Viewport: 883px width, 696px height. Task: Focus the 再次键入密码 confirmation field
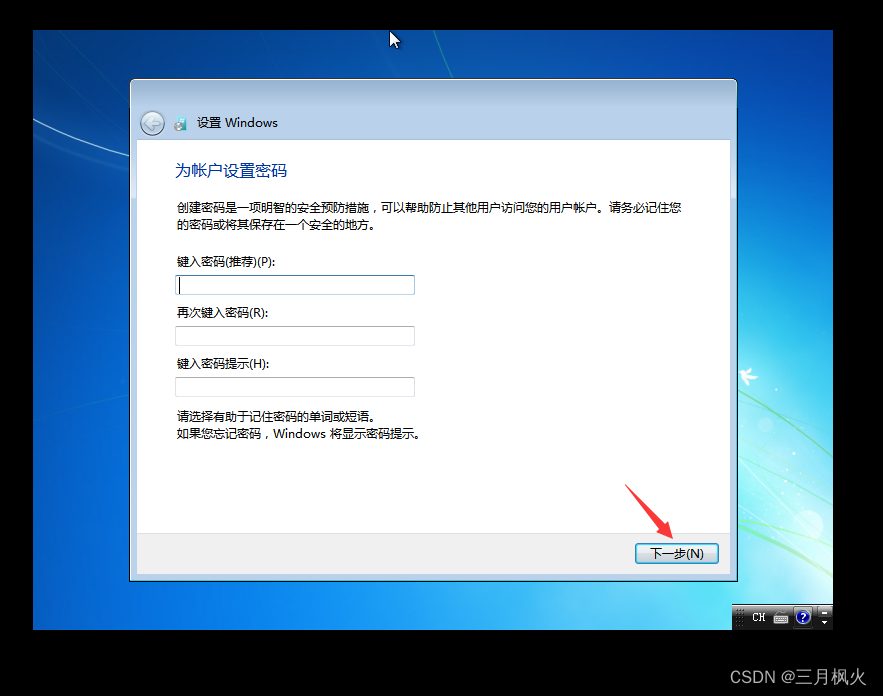click(295, 336)
